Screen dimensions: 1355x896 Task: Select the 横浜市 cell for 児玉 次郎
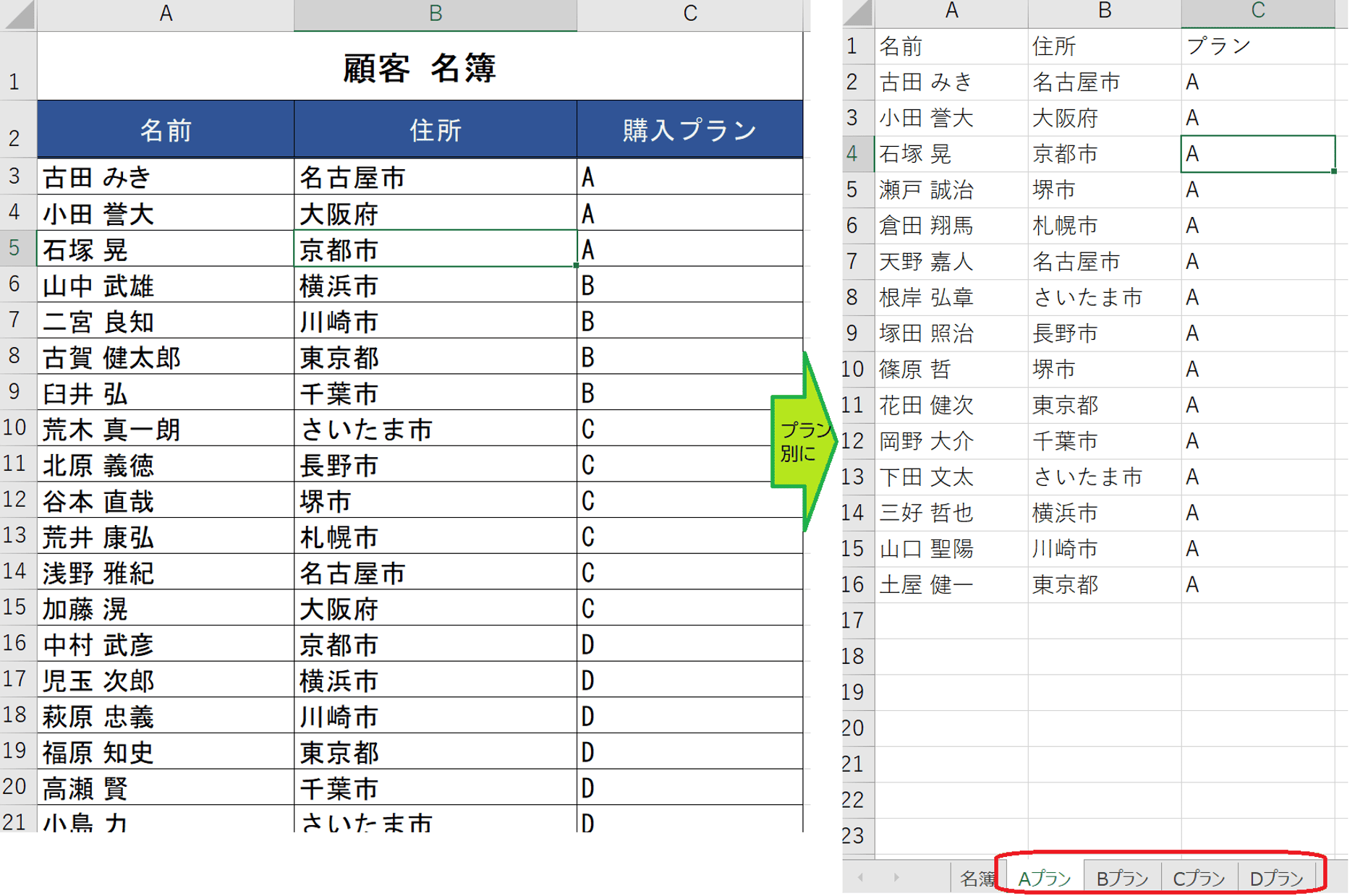[x=435, y=680]
